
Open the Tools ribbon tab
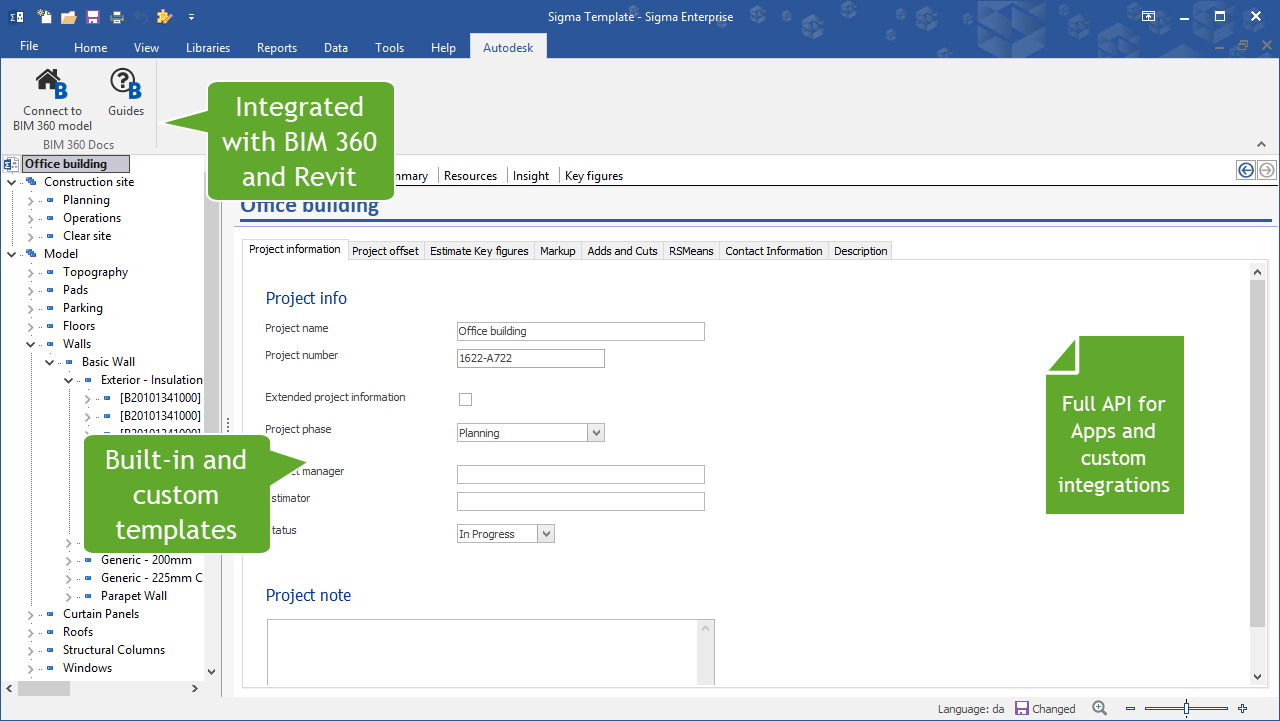pos(390,47)
